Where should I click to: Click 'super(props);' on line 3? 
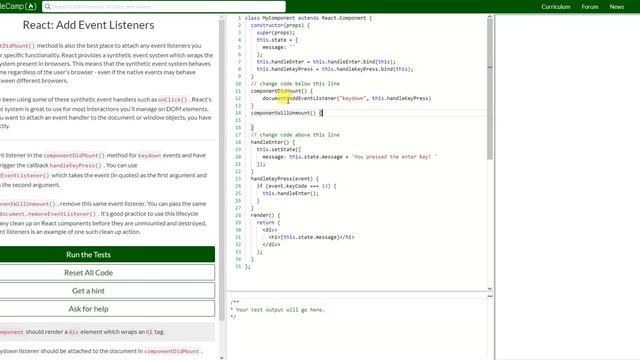(x=276, y=33)
